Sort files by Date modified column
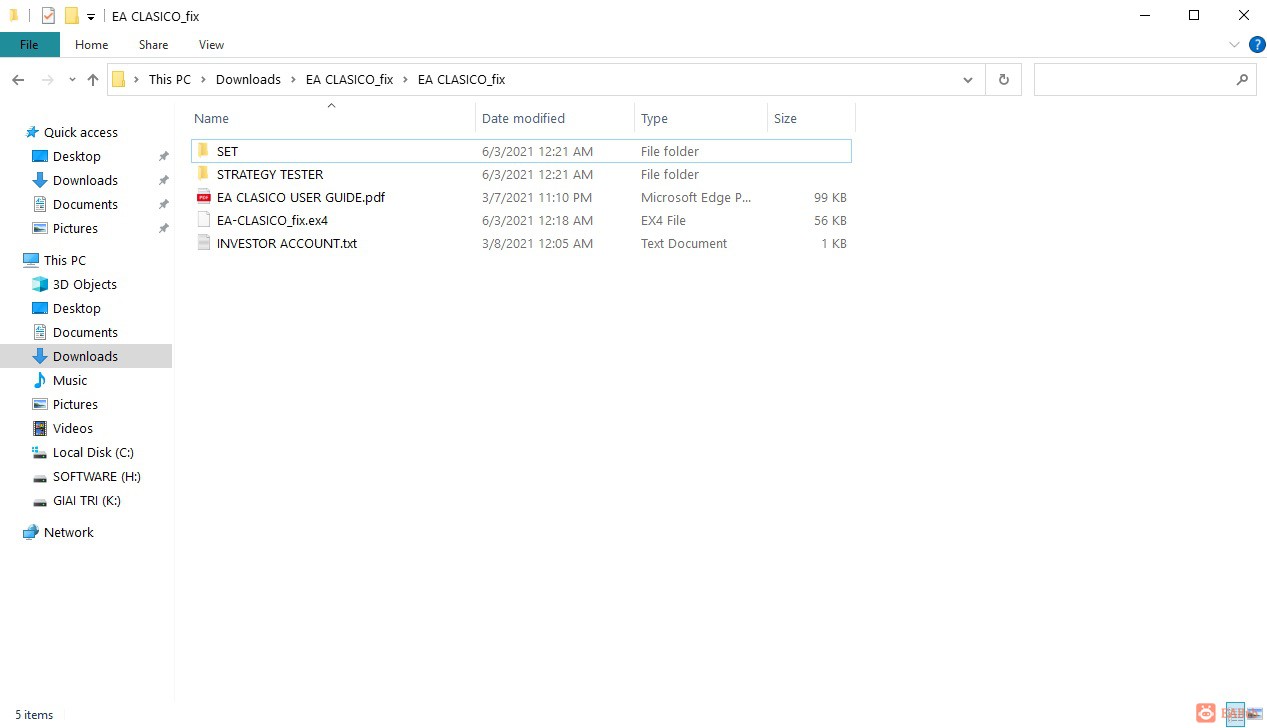1267x728 pixels. coord(555,118)
